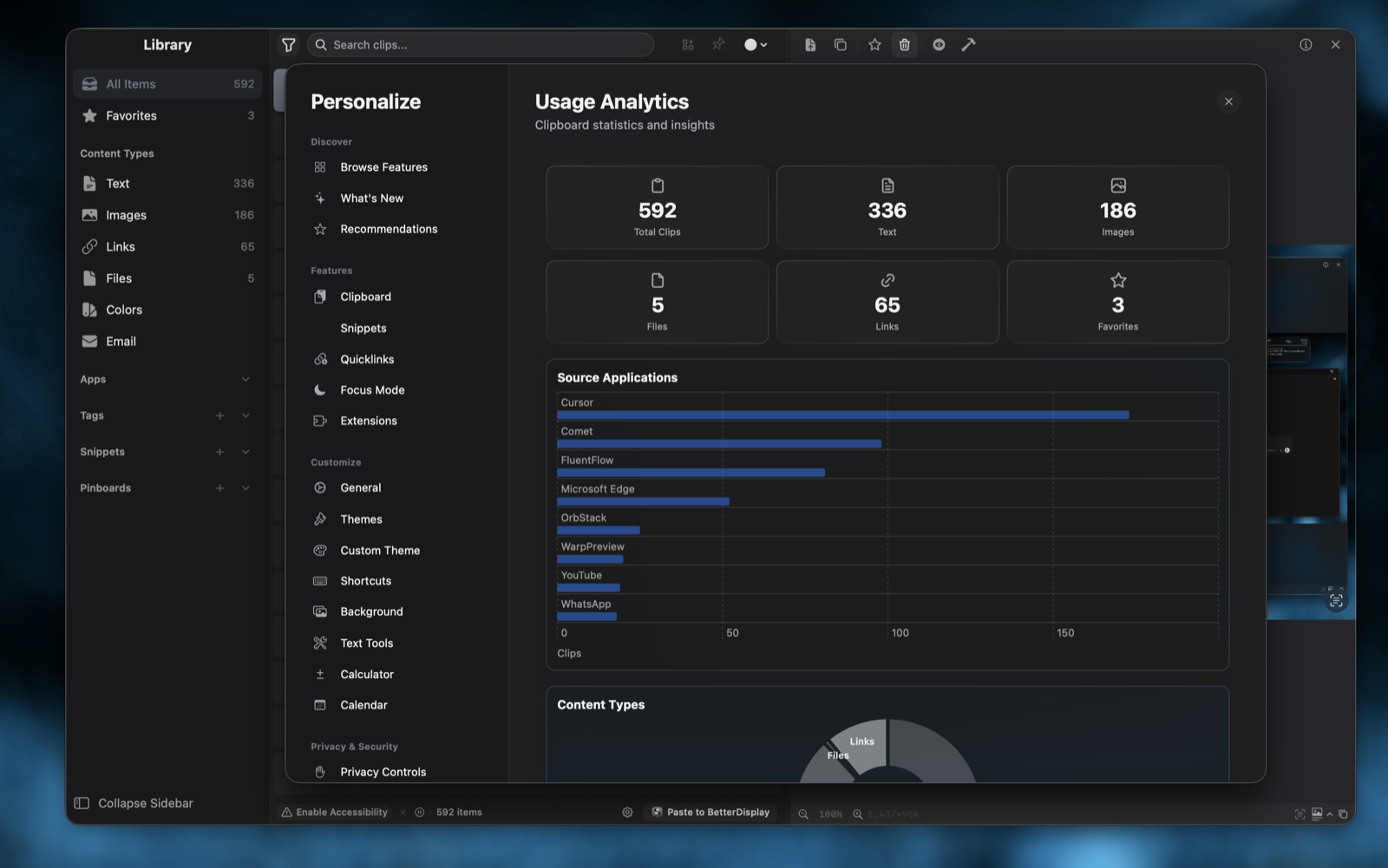Expand the Tags section chevron
This screenshot has height=868, width=1388.
pos(246,415)
